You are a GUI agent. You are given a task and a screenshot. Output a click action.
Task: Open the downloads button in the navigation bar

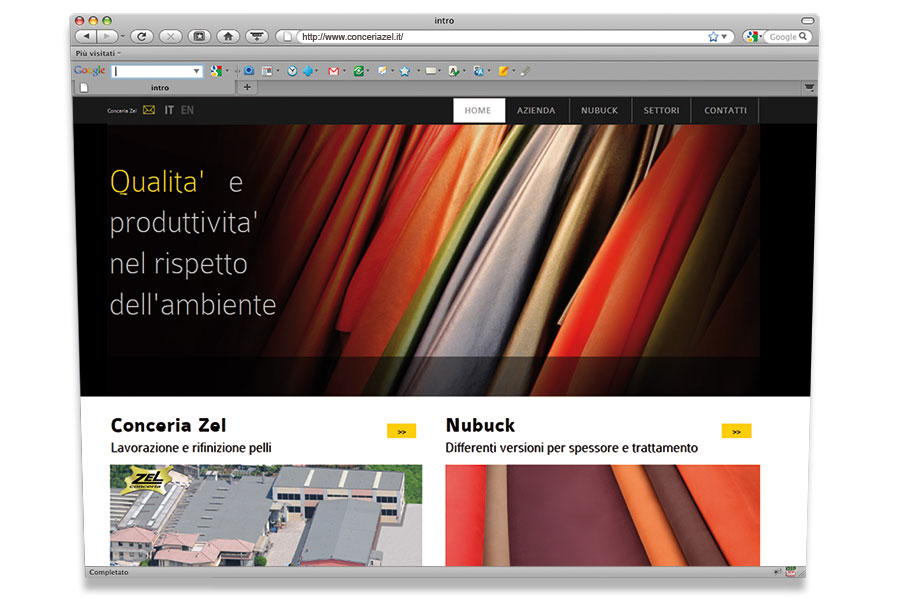pos(257,37)
